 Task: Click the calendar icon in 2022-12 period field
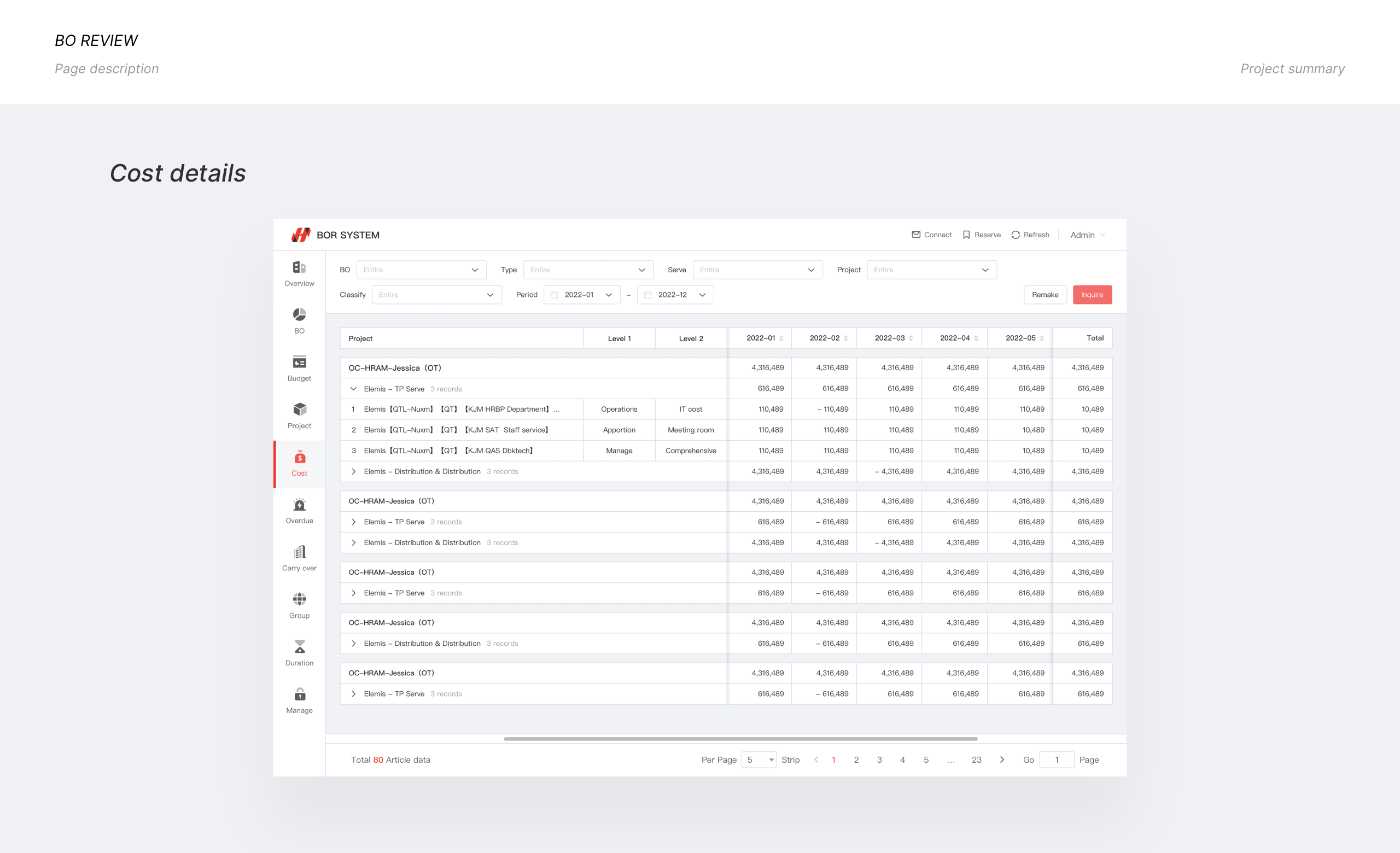click(647, 295)
